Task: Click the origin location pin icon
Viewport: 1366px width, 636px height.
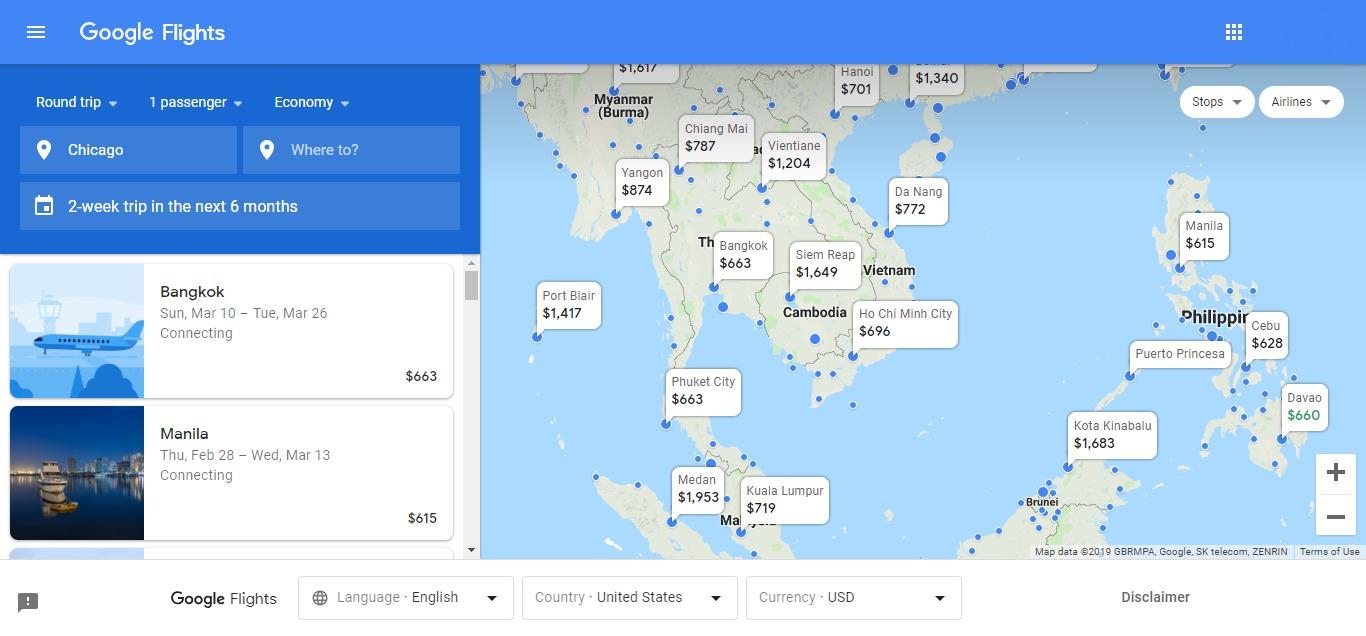Action: 44,150
